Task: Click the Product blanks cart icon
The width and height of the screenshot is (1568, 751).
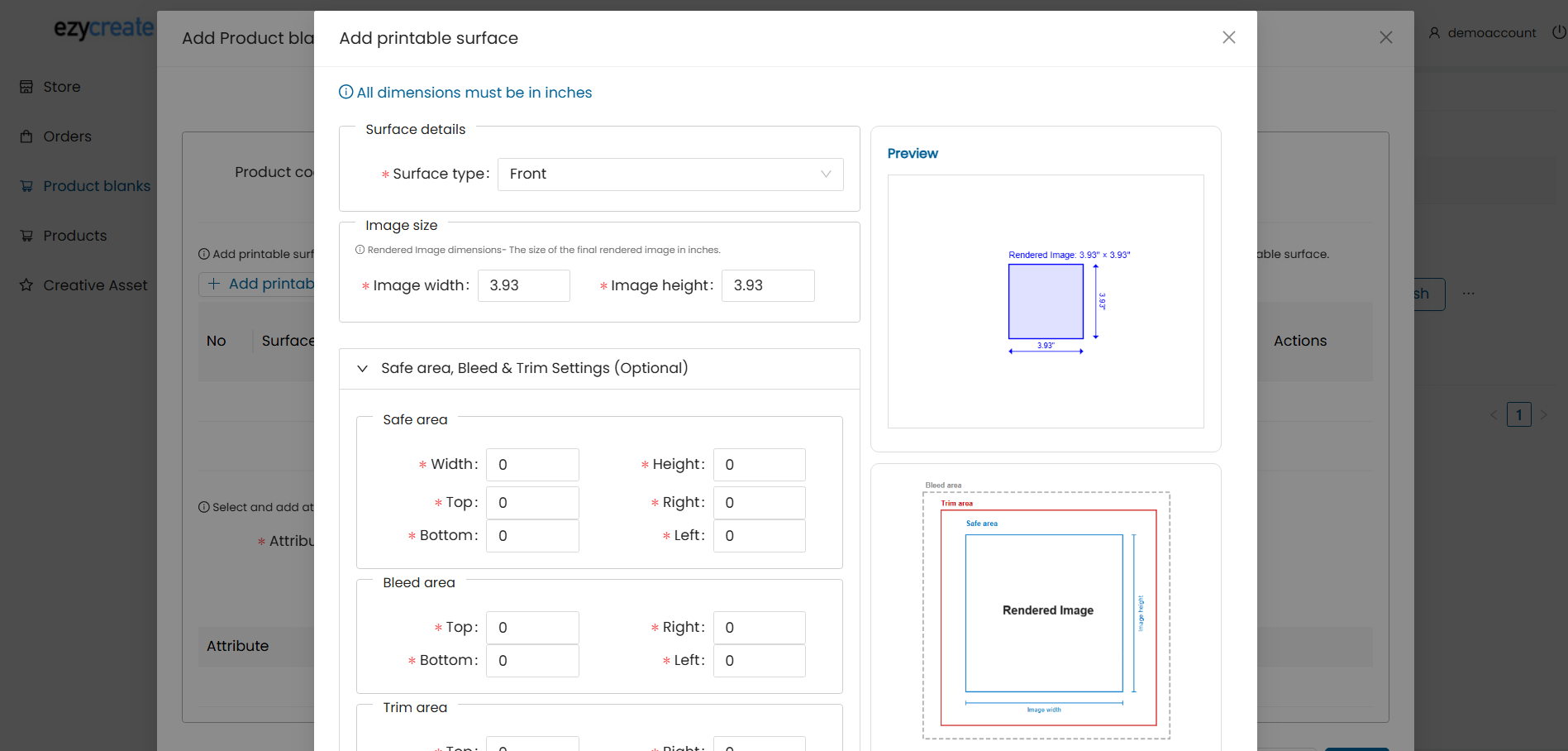Action: [x=26, y=186]
